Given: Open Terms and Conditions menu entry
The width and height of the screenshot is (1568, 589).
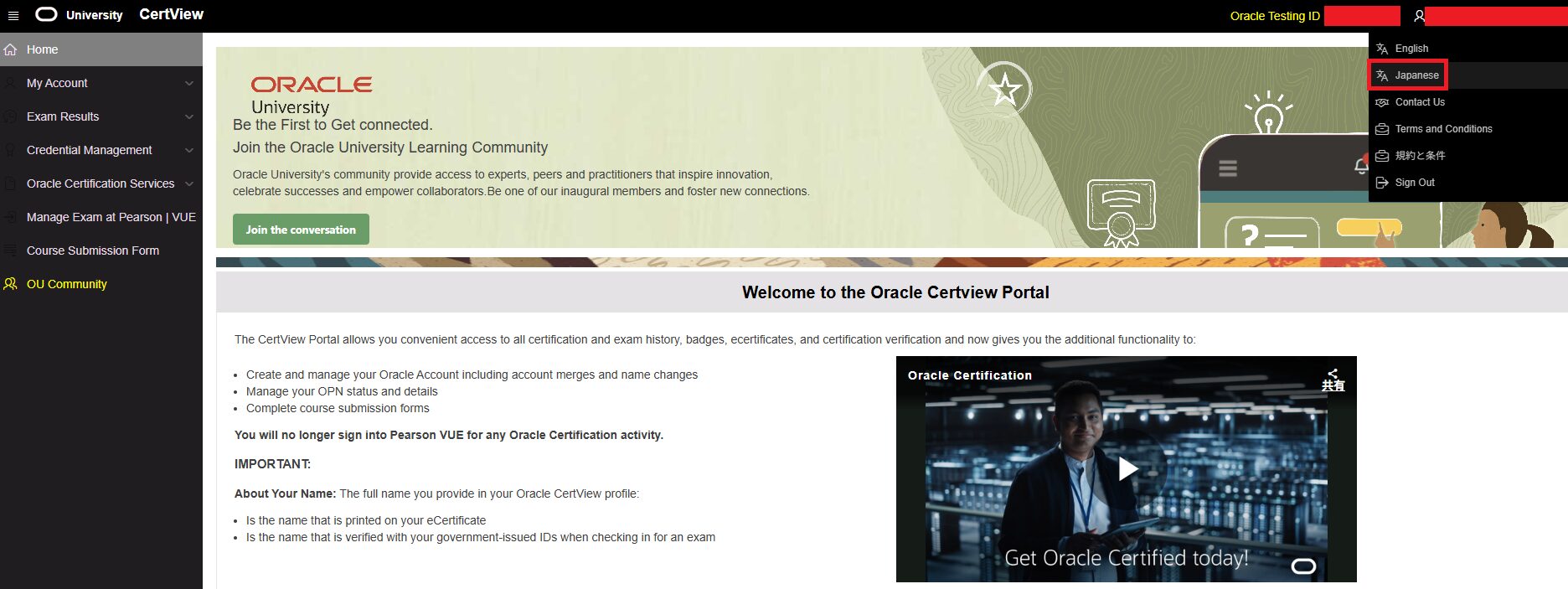Looking at the screenshot, I should pyautogui.click(x=1467, y=129).
